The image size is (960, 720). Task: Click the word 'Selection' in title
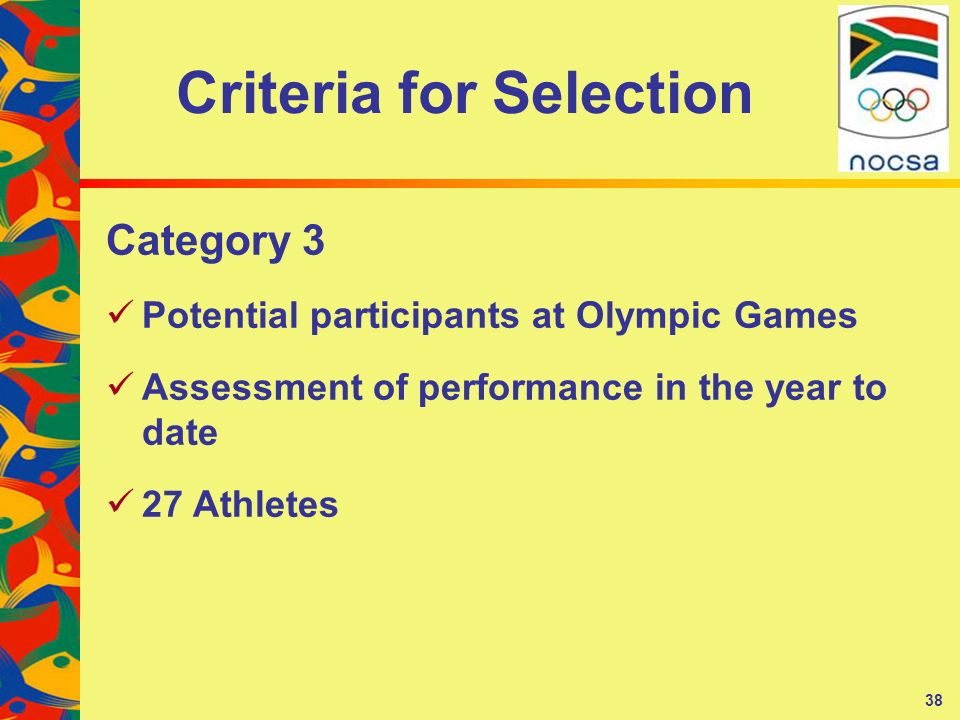pos(623,93)
